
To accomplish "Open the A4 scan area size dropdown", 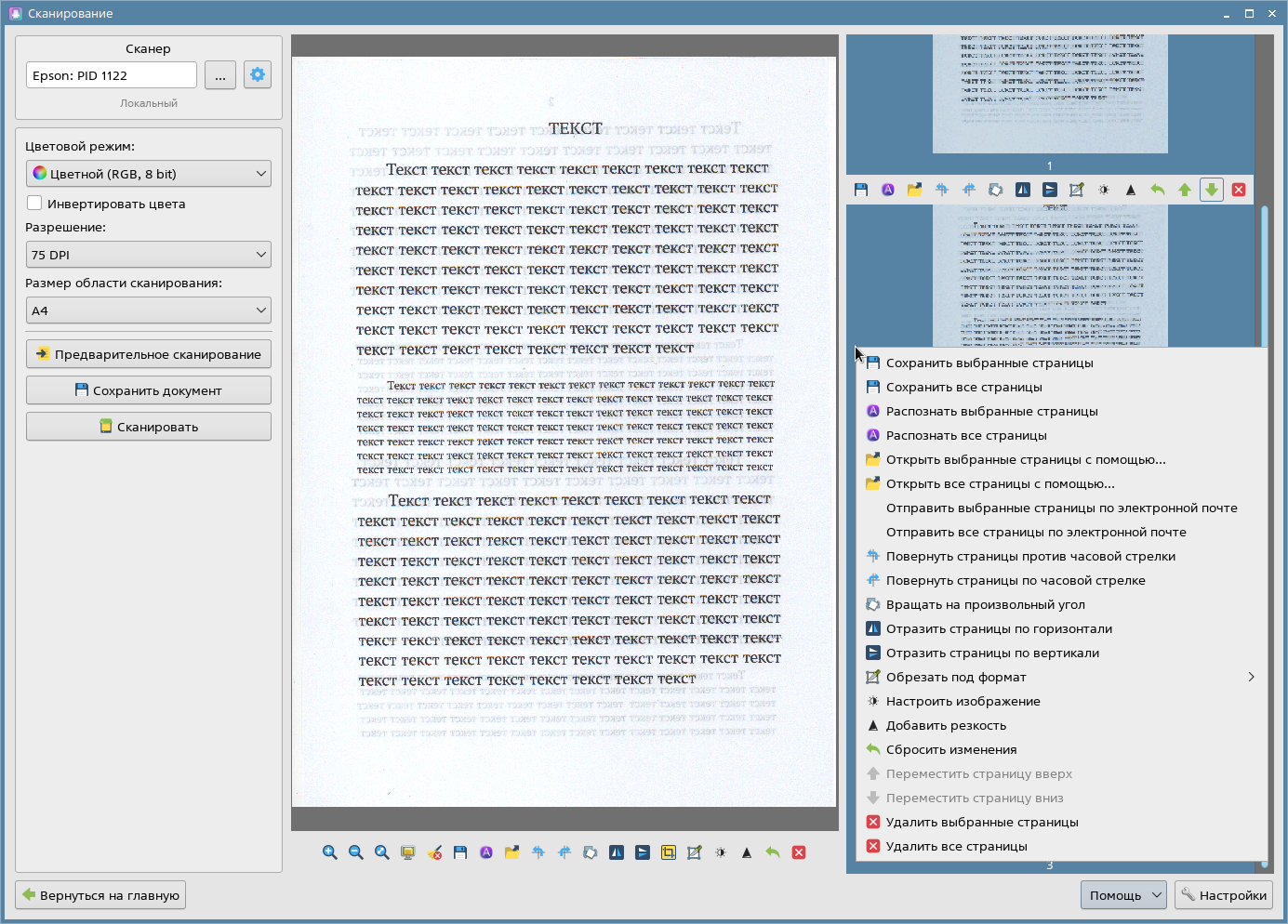I will (x=149, y=310).
